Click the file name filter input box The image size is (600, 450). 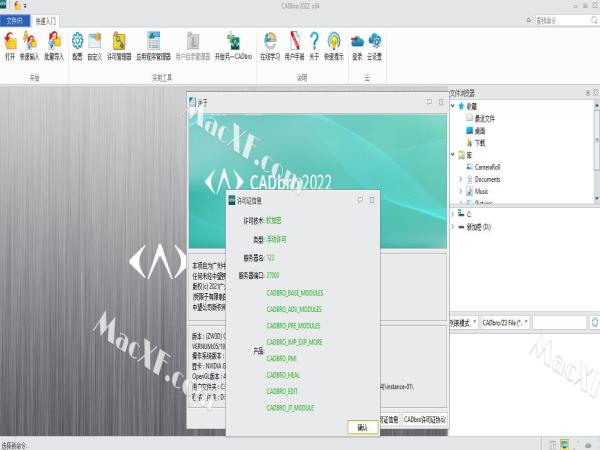[x=559, y=323]
